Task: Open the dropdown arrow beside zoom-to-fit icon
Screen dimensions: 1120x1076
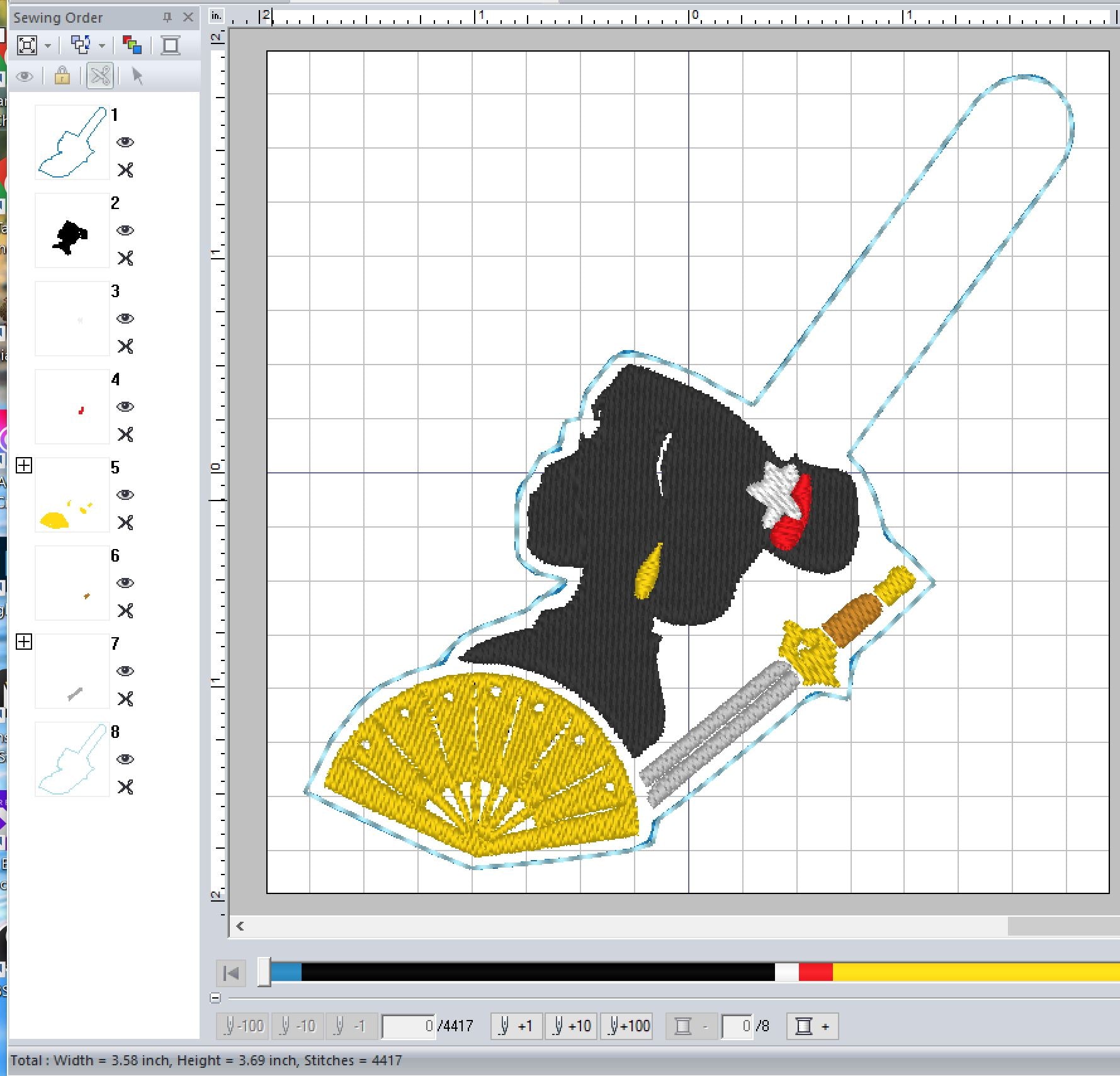Action: tap(48, 46)
